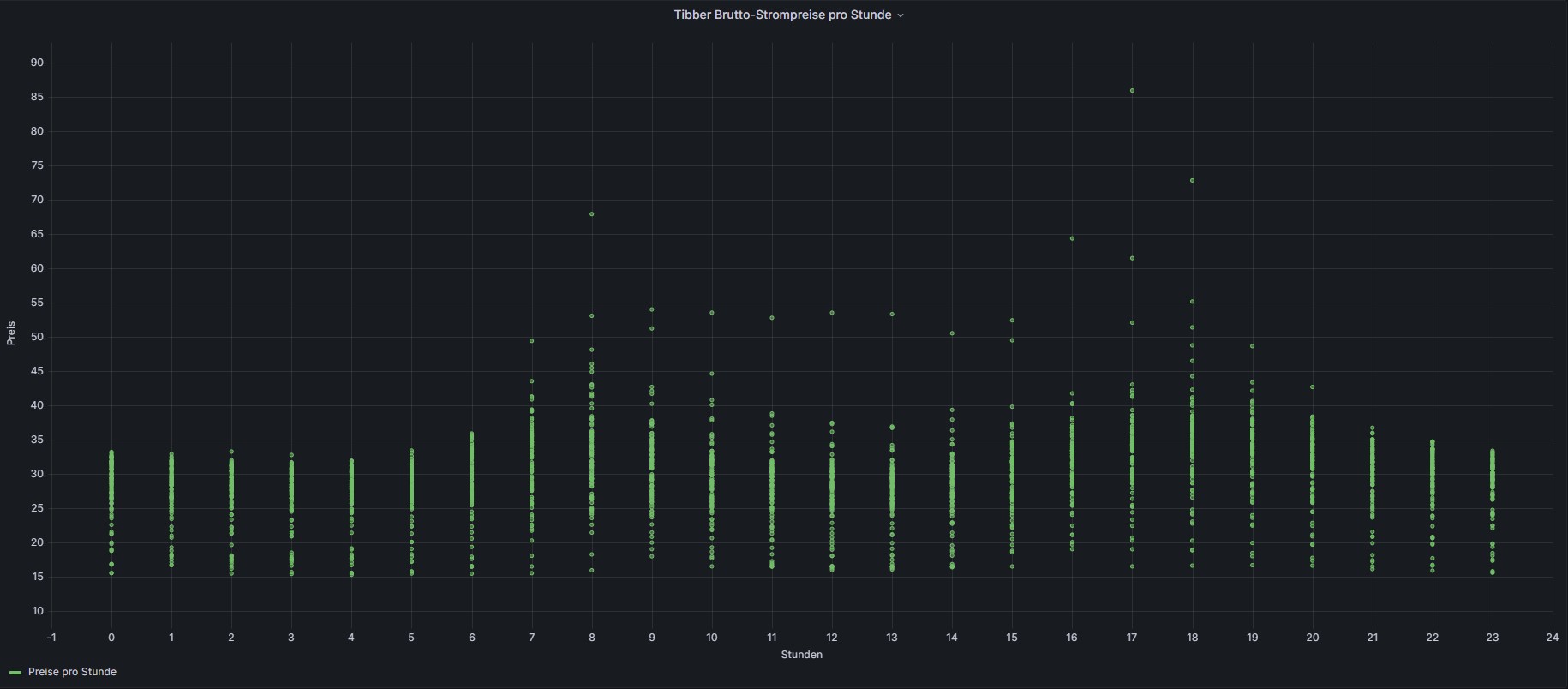Click the Stunden axis tick label 19

[1253, 638]
